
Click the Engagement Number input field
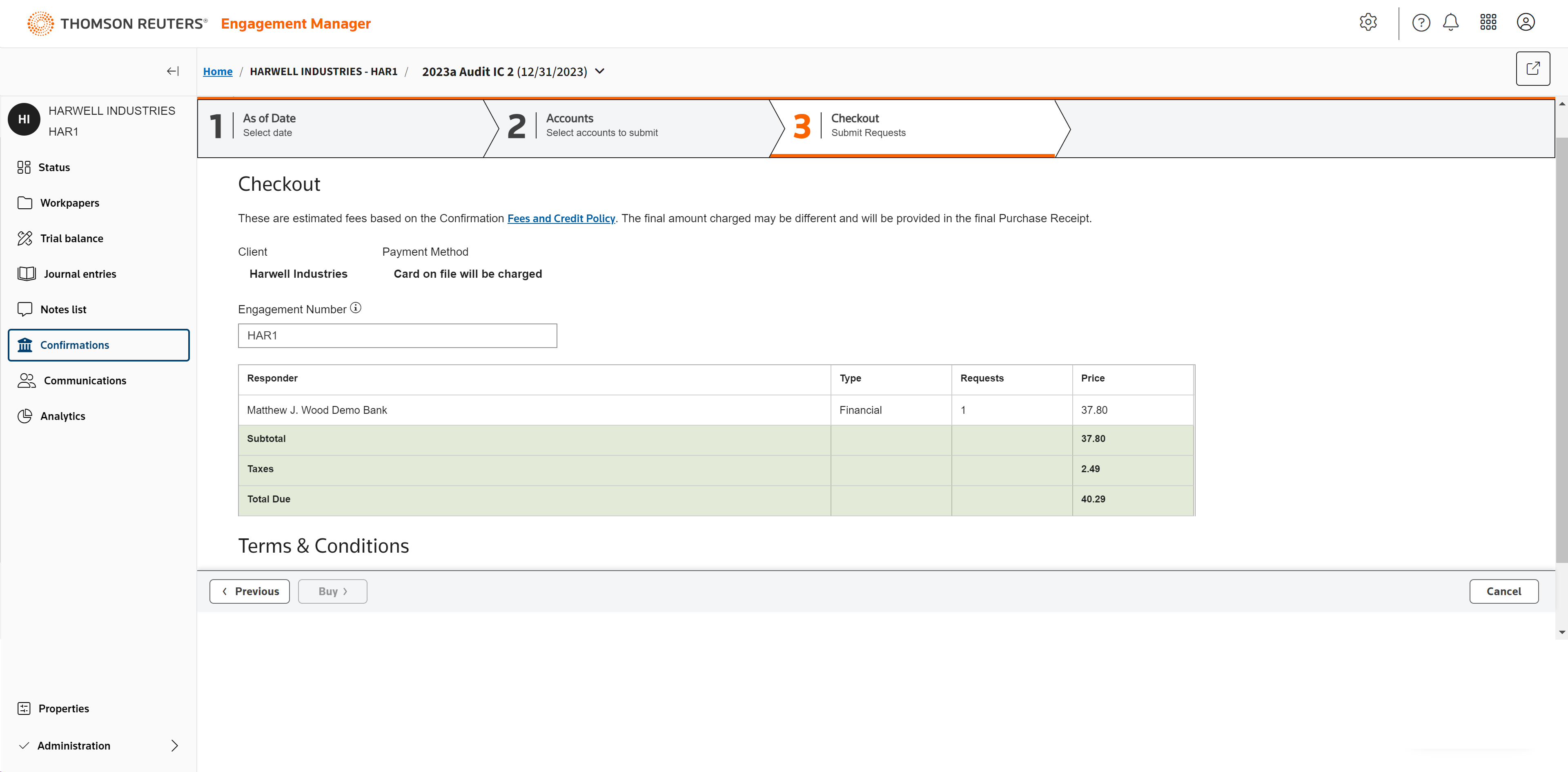397,335
